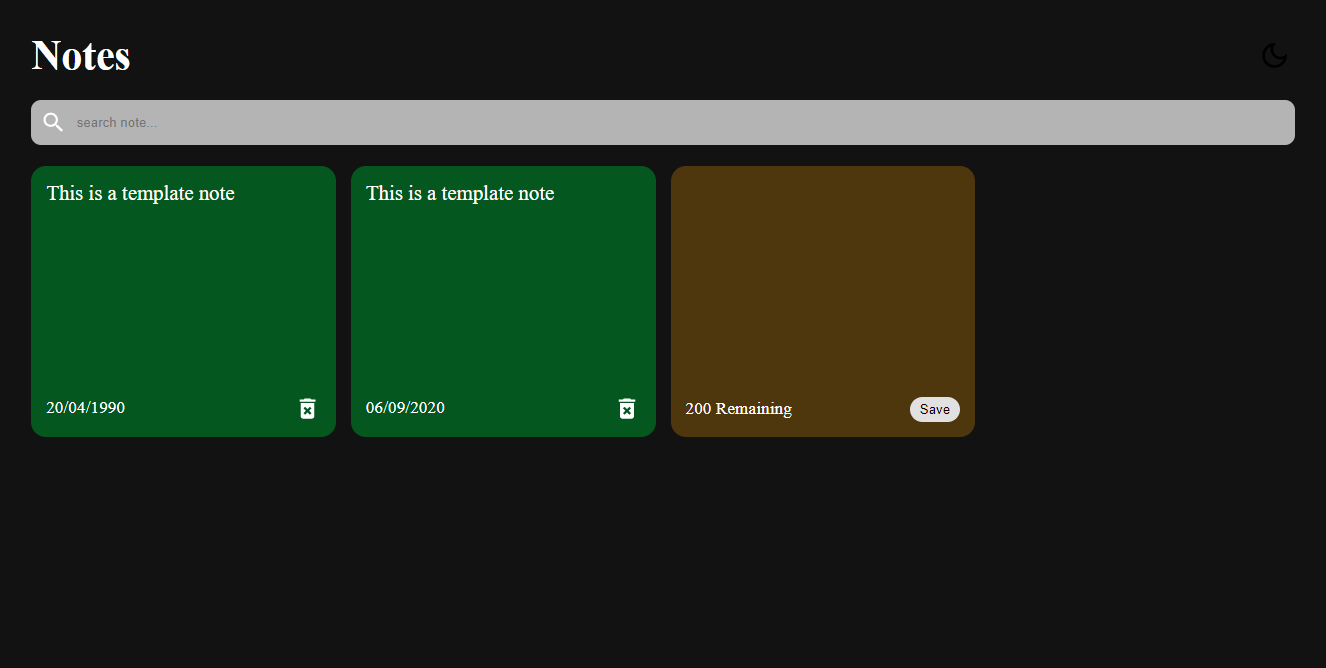
Task: Click the template note text dated 06/09/2020
Action: coord(460,193)
